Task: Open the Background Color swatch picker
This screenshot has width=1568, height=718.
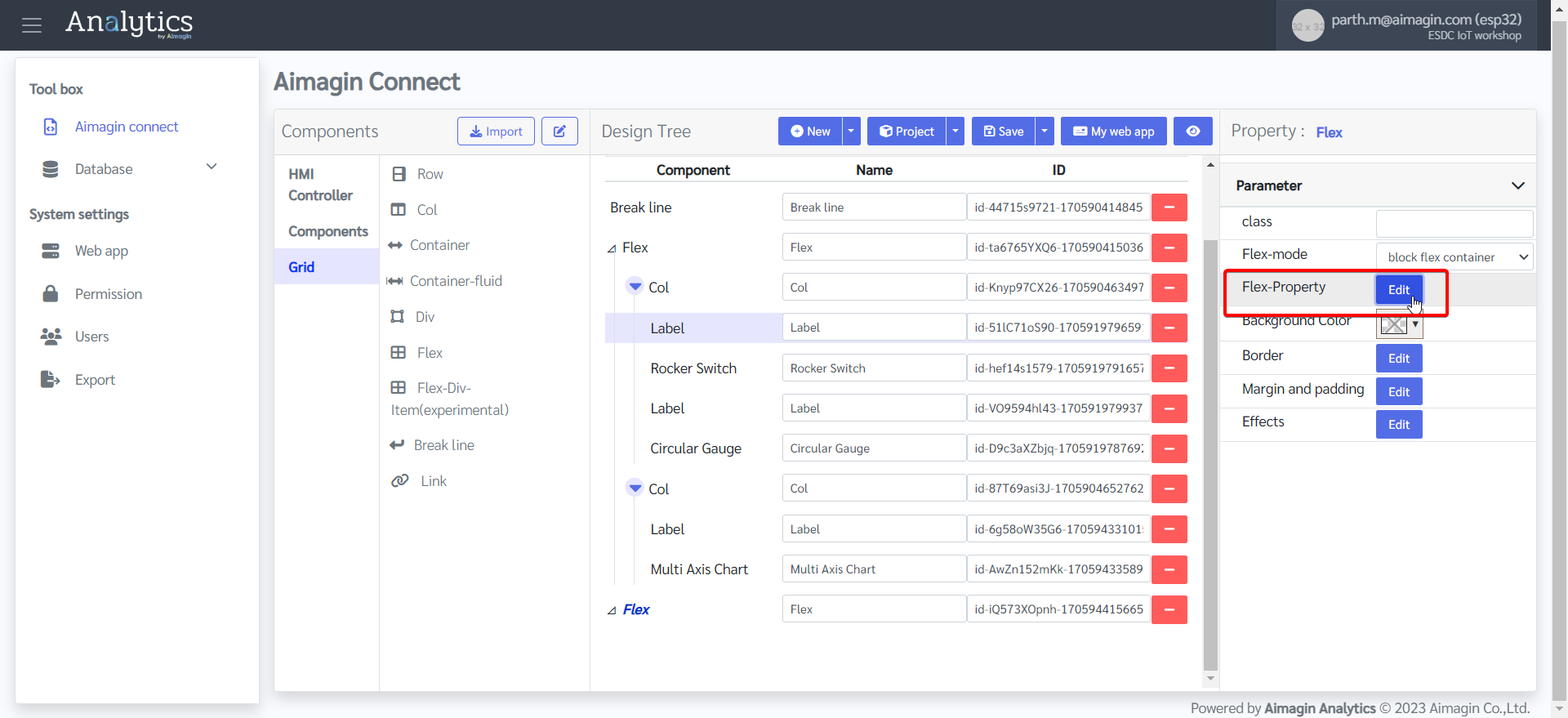Action: click(x=1400, y=325)
